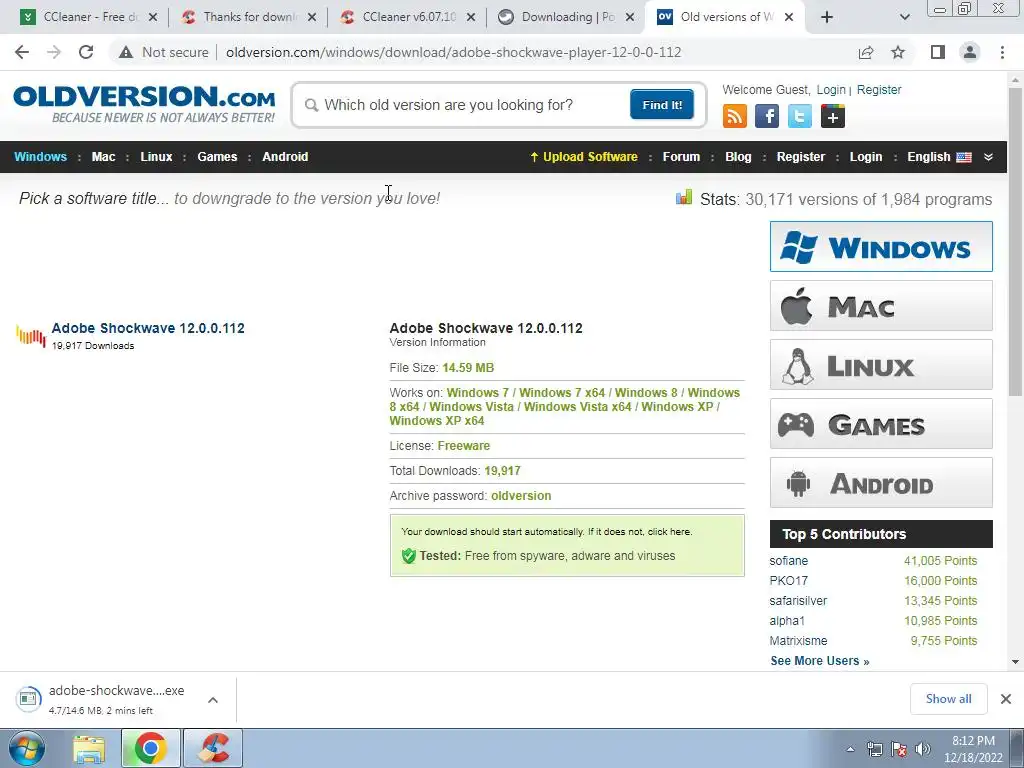
Task: Select Android in the navigation bar
Action: [x=285, y=157]
